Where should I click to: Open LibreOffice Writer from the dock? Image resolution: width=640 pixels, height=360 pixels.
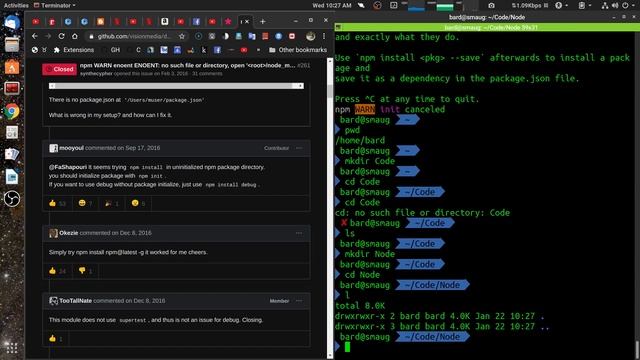coord(11,177)
